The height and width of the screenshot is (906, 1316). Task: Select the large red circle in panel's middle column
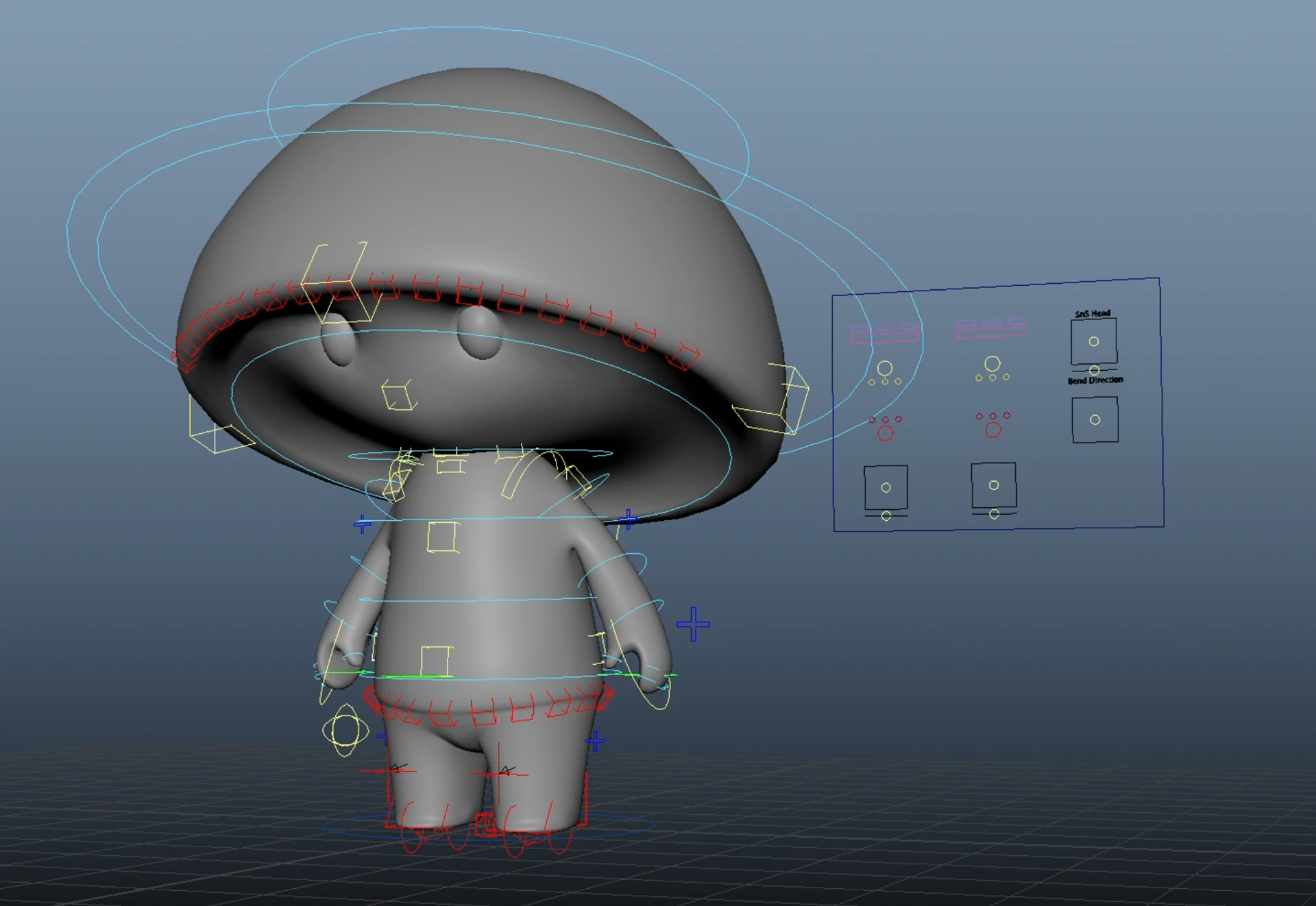pos(993,430)
